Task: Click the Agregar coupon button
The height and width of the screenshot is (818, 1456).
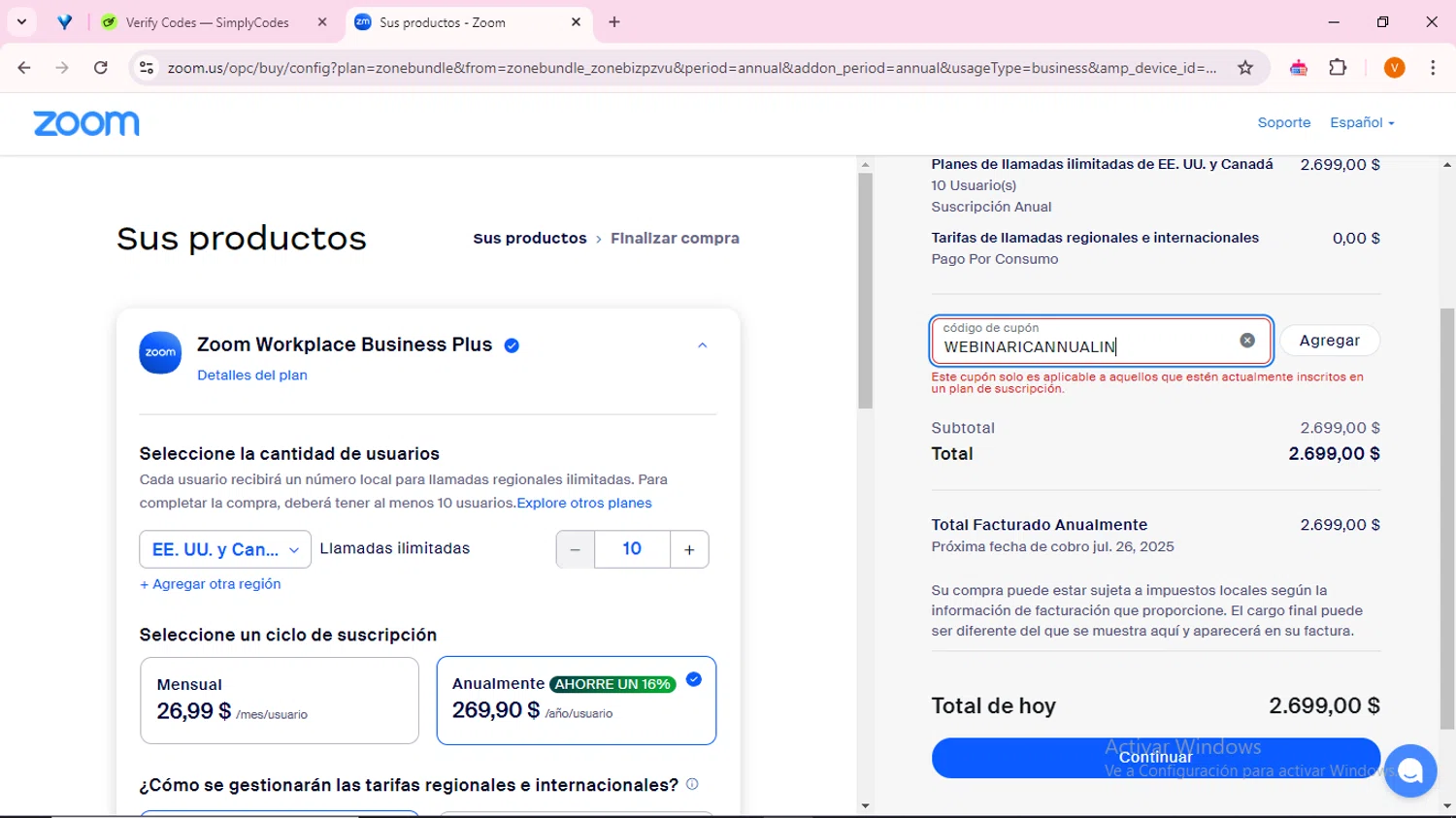Action: [1330, 341]
